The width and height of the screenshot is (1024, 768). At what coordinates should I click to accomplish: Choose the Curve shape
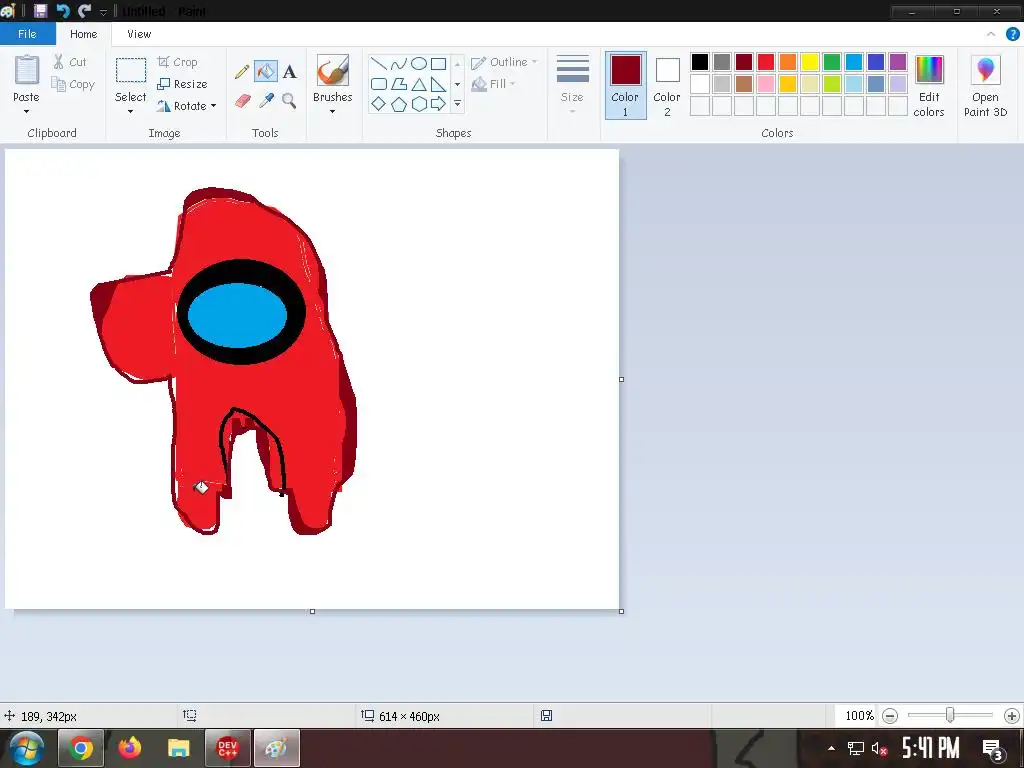(x=398, y=63)
